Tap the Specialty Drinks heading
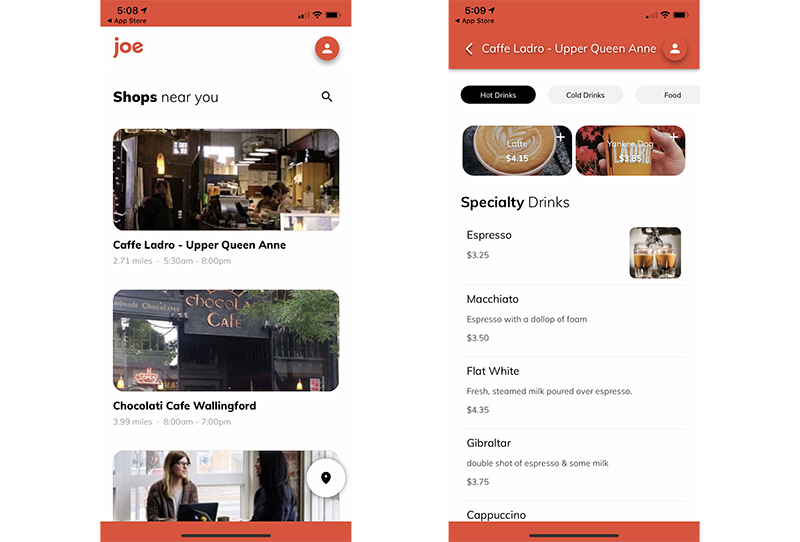This screenshot has width=800, height=542. (515, 203)
